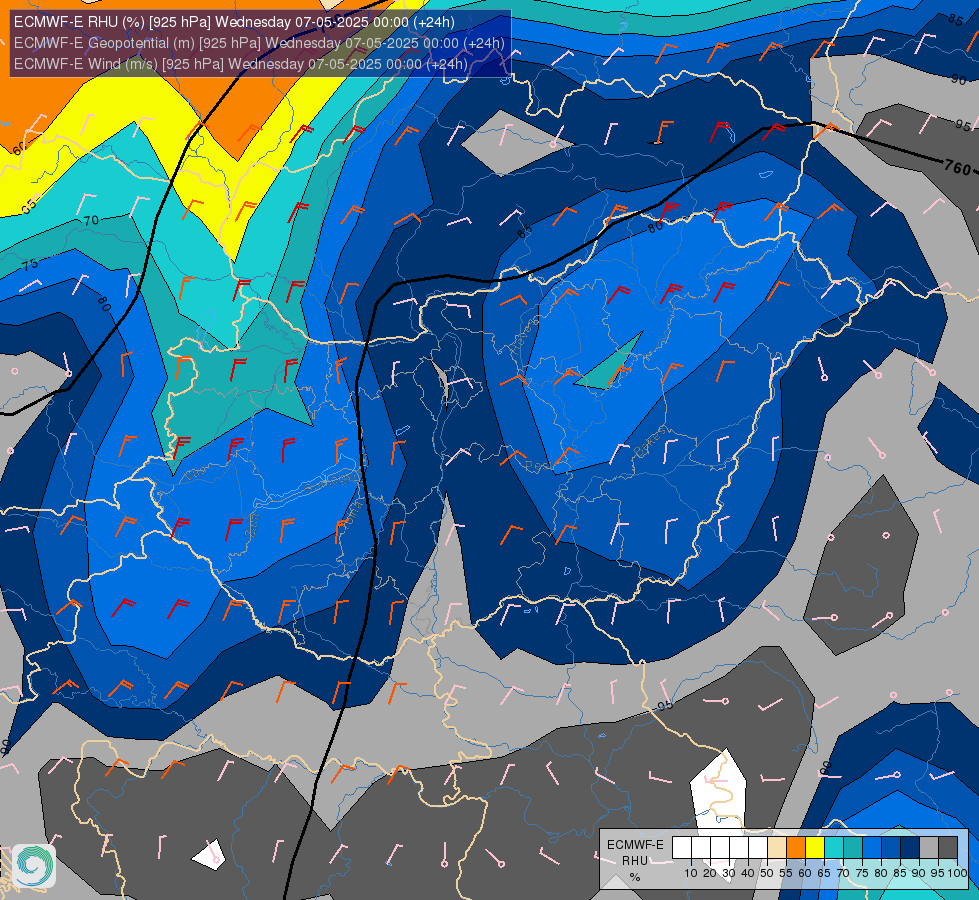
Task: Click legend tick label 10
Action: point(691,873)
